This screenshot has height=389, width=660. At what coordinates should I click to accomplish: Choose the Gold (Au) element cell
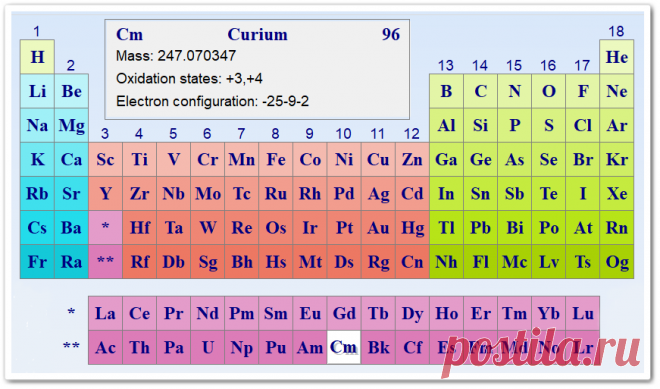[378, 228]
